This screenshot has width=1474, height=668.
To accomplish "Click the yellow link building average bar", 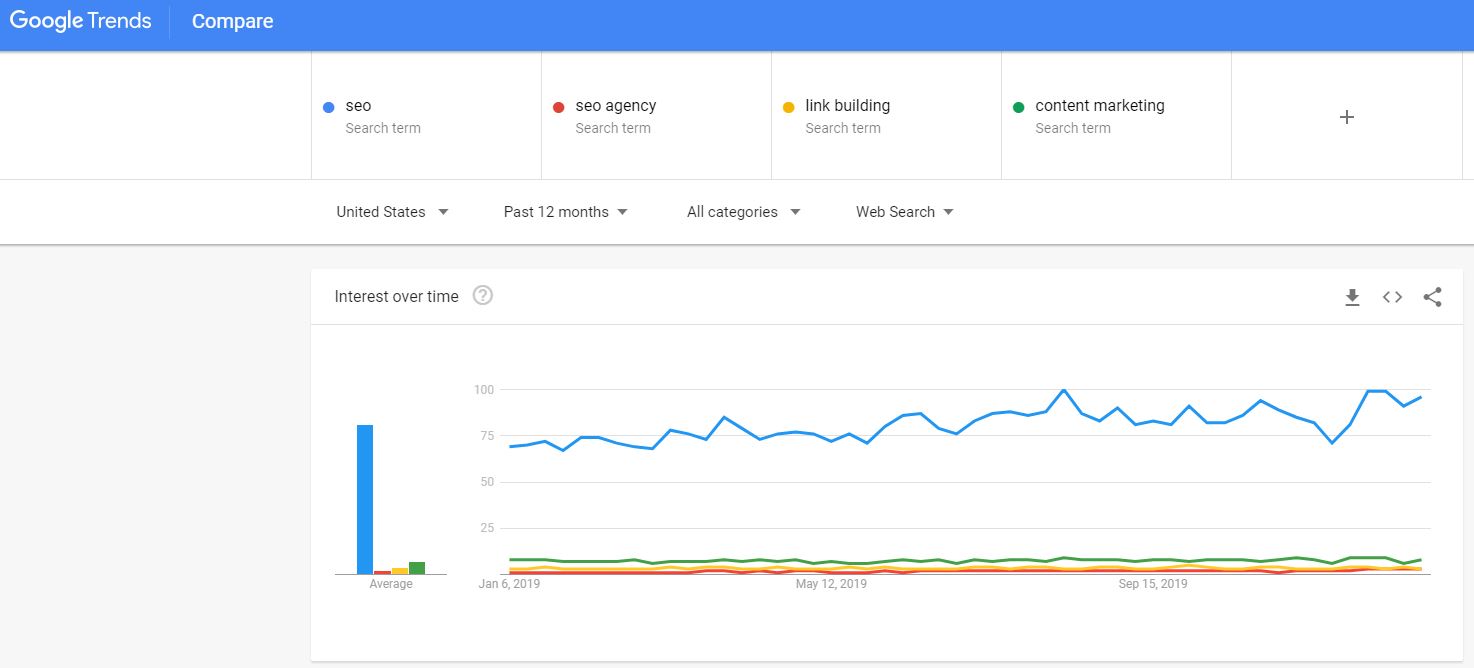I will [x=400, y=571].
